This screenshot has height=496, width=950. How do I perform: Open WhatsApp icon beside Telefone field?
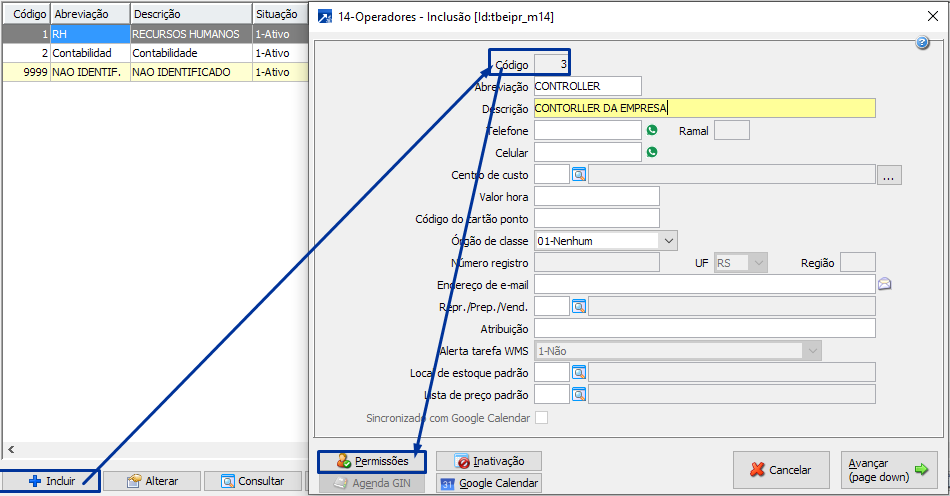pyautogui.click(x=652, y=130)
